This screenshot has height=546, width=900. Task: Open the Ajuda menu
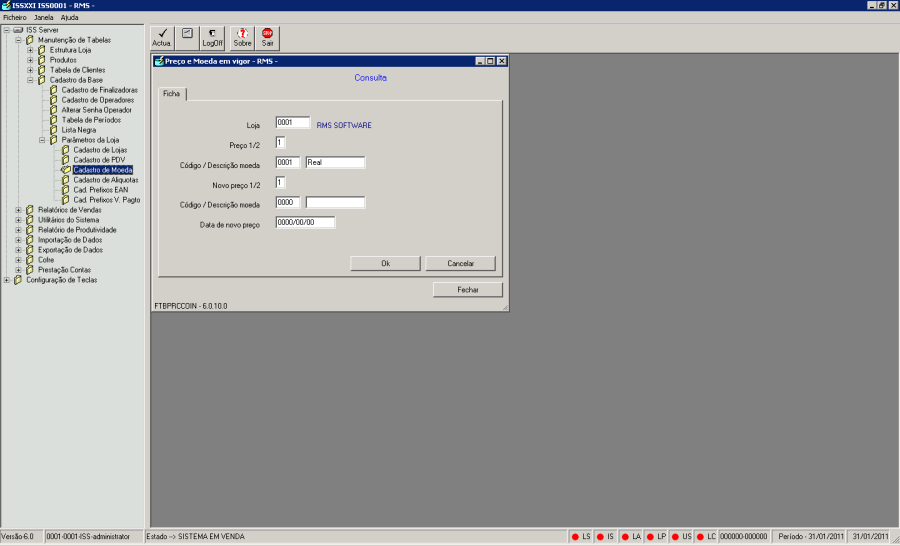pyautogui.click(x=69, y=18)
